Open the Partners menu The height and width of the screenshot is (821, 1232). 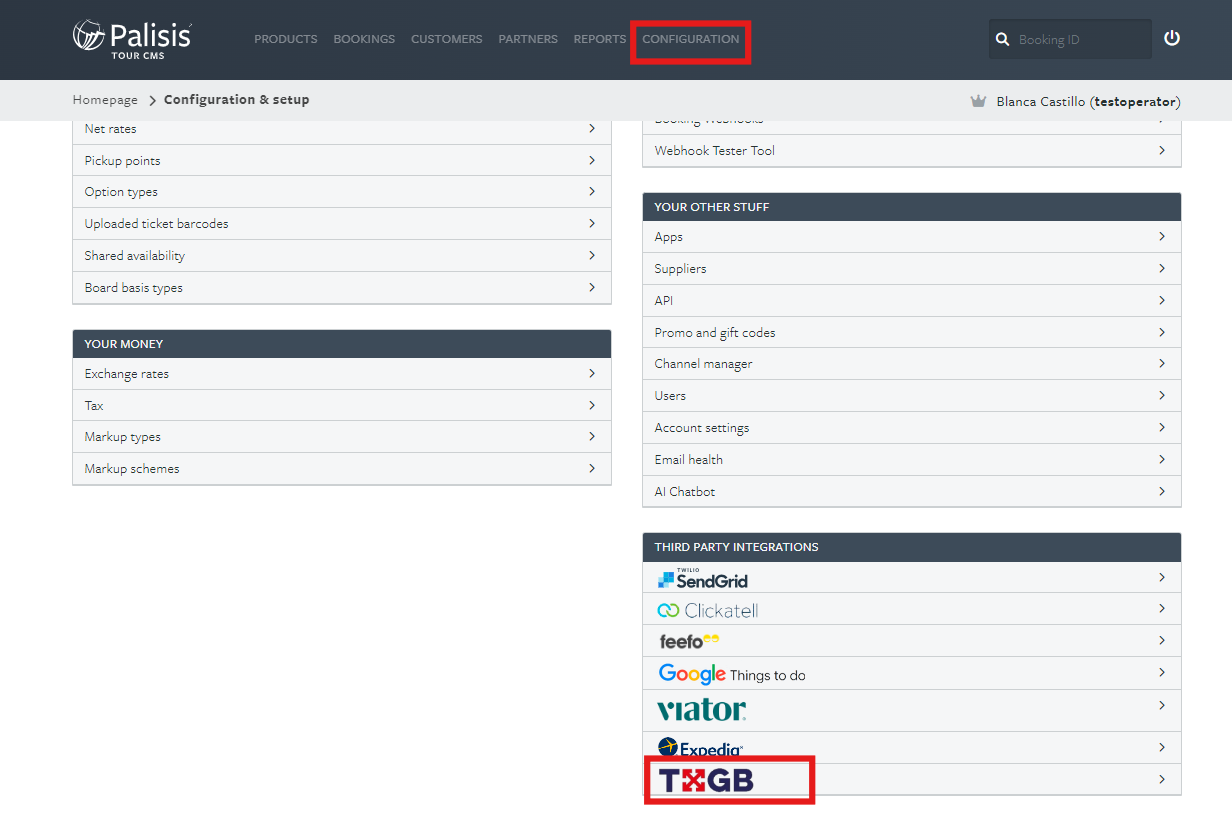click(528, 39)
